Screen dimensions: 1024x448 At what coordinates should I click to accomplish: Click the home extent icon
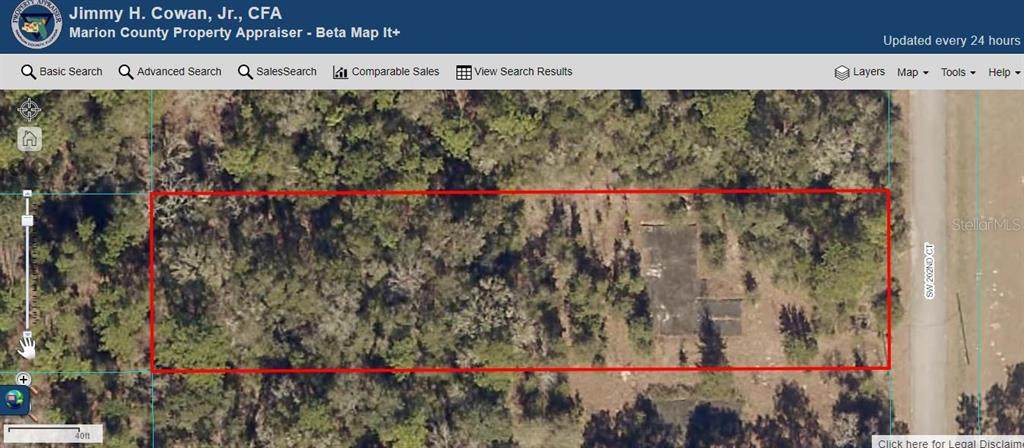pyautogui.click(x=29, y=138)
